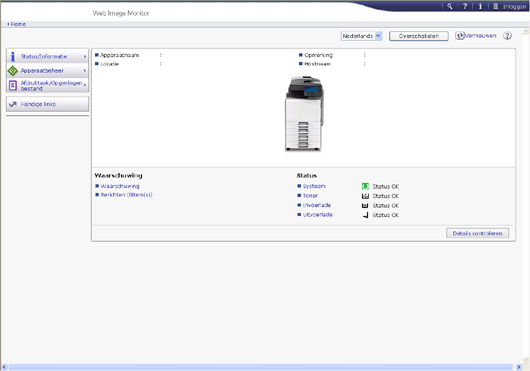Open the round help icon beside Vernieuwen
Screen dimensions: 530x371
pos(507,35)
